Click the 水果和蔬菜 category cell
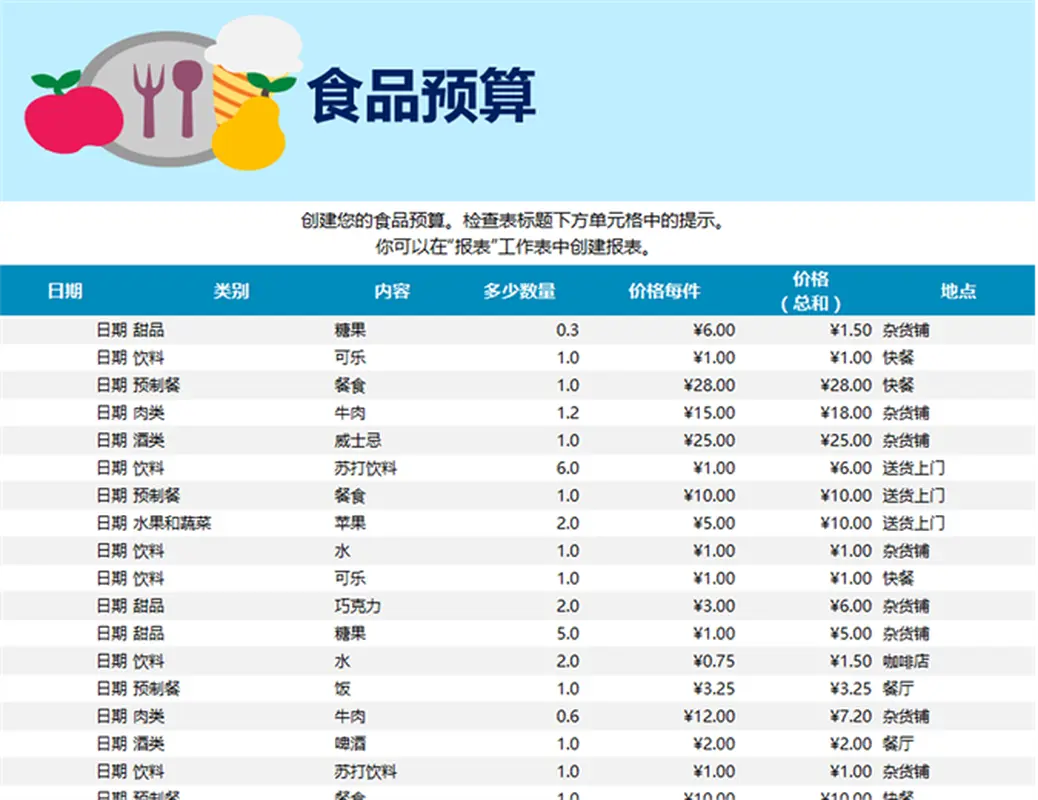This screenshot has width=1038, height=800. (x=172, y=523)
